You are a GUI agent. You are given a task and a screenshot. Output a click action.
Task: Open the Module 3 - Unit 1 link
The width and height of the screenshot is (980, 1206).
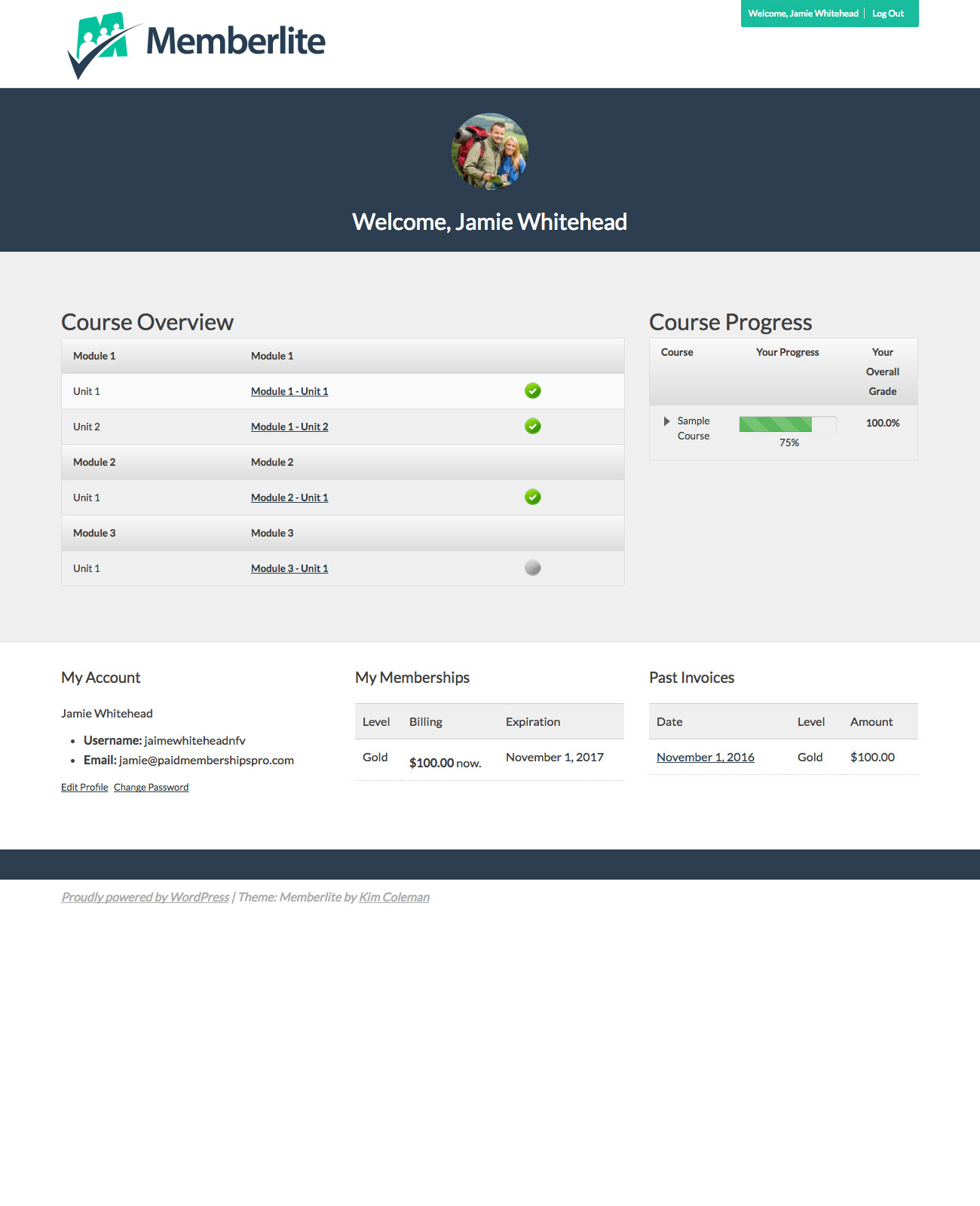point(289,568)
